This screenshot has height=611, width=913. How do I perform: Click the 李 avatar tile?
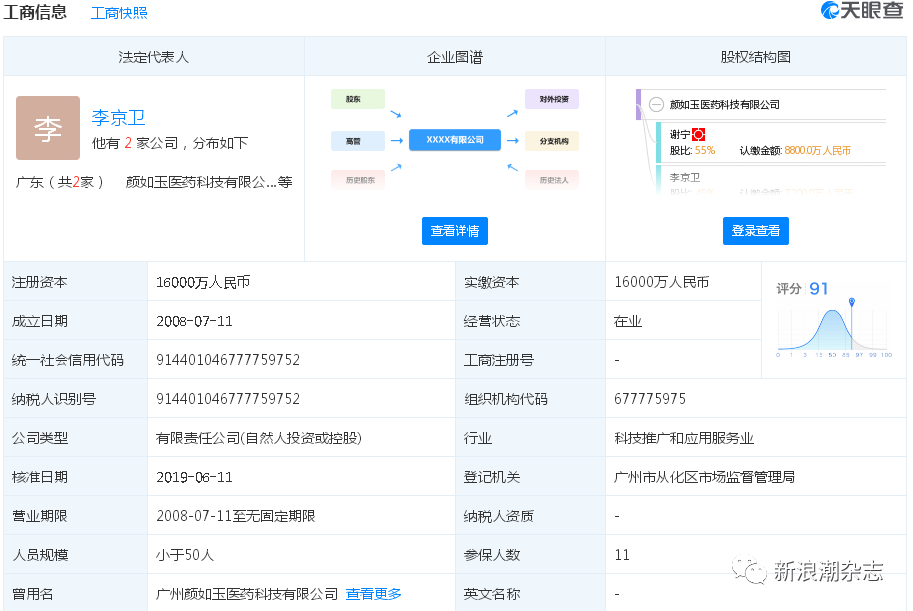click(48, 128)
